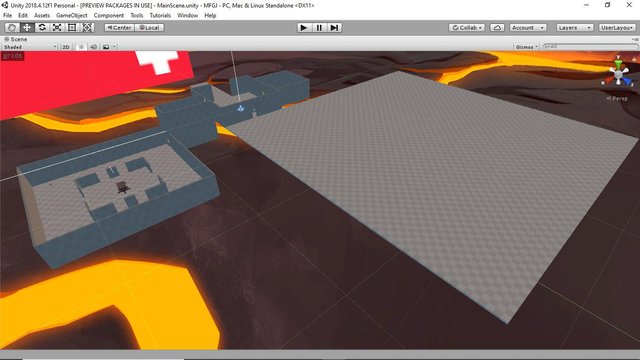Click the 'grids' label in scene corner
640x360 pixels.
coord(12,56)
